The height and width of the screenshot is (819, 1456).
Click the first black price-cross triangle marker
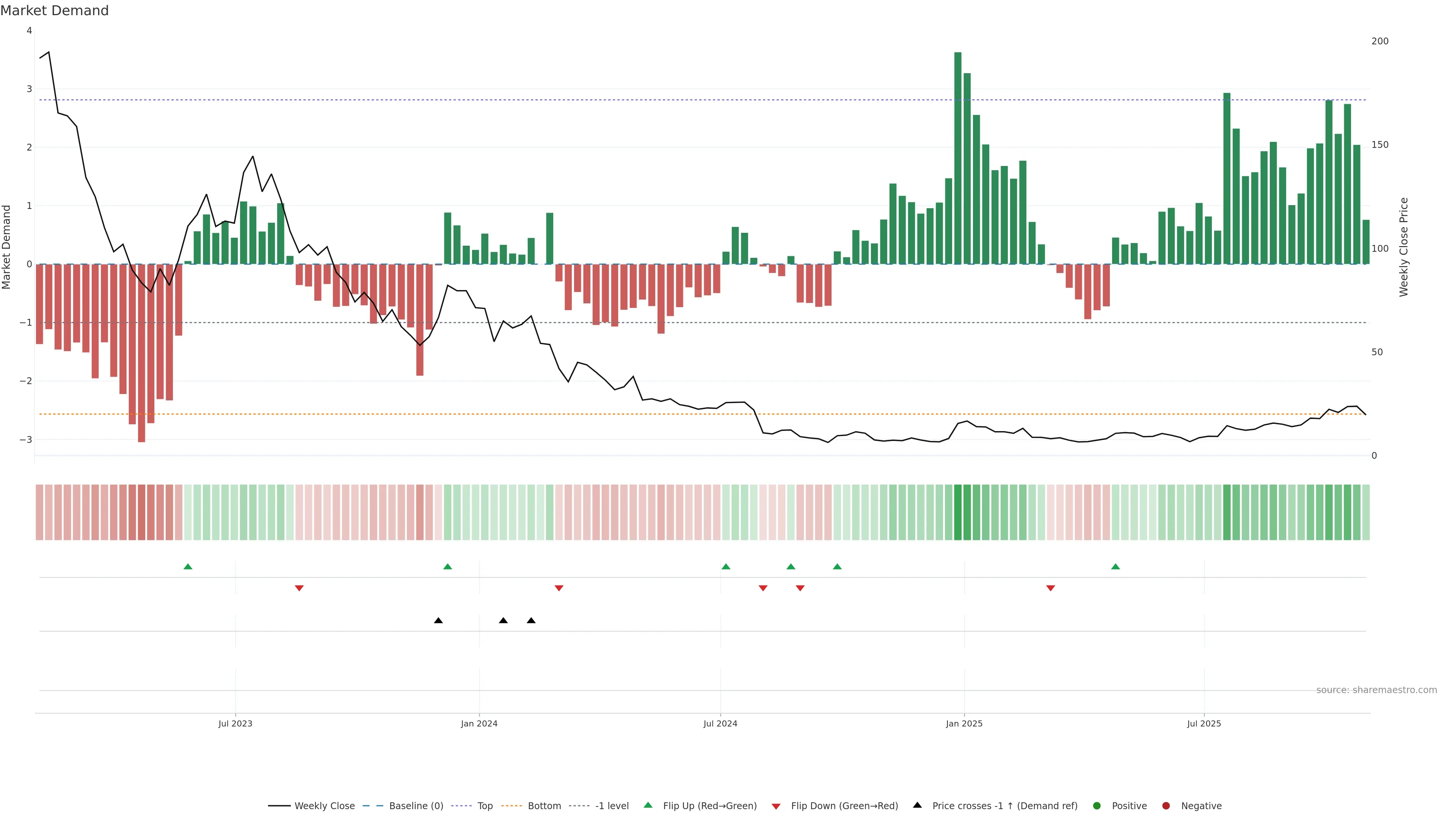click(438, 621)
